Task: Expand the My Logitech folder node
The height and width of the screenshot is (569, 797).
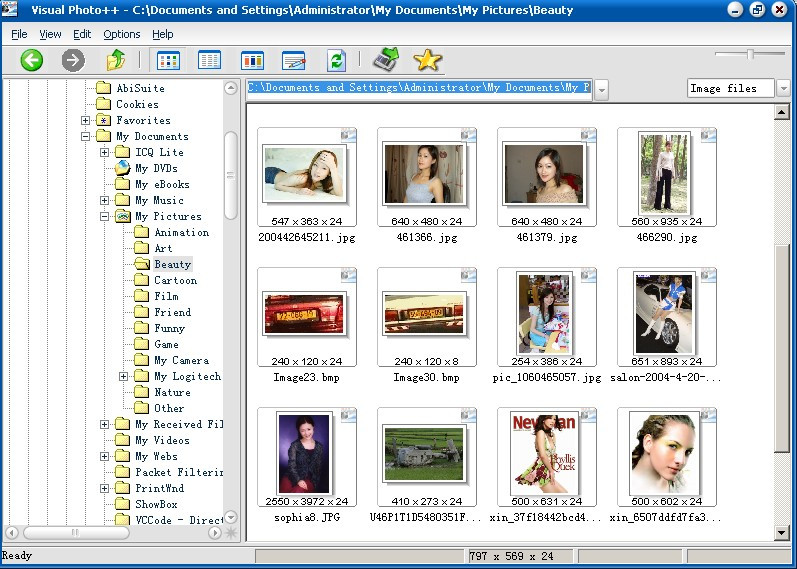Action: 124,376
